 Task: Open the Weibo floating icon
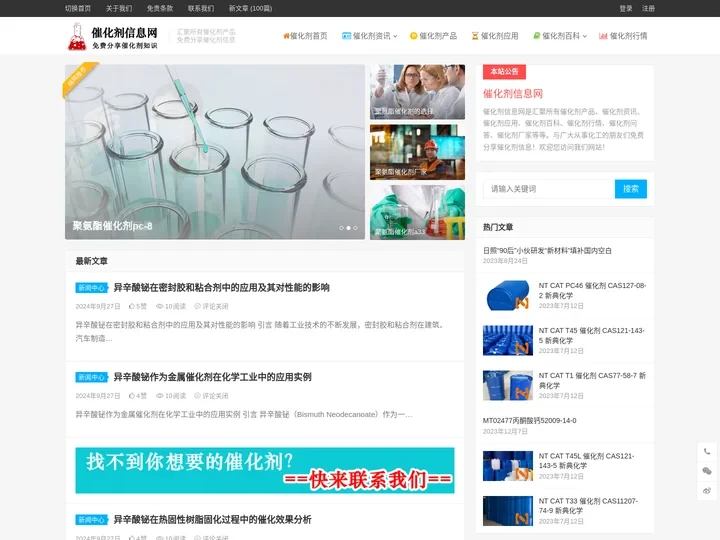coord(707,491)
